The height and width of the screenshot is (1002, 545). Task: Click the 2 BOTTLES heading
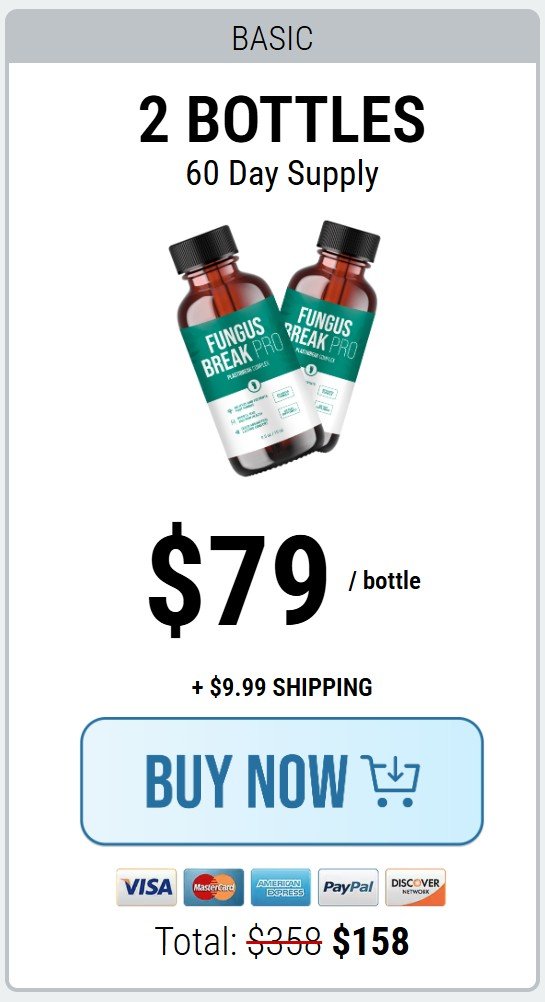point(282,119)
